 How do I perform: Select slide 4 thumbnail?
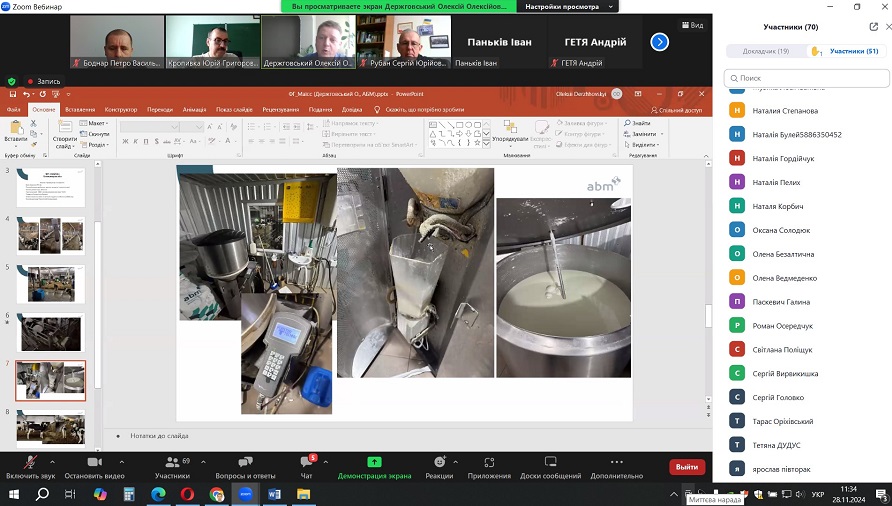(x=51, y=235)
